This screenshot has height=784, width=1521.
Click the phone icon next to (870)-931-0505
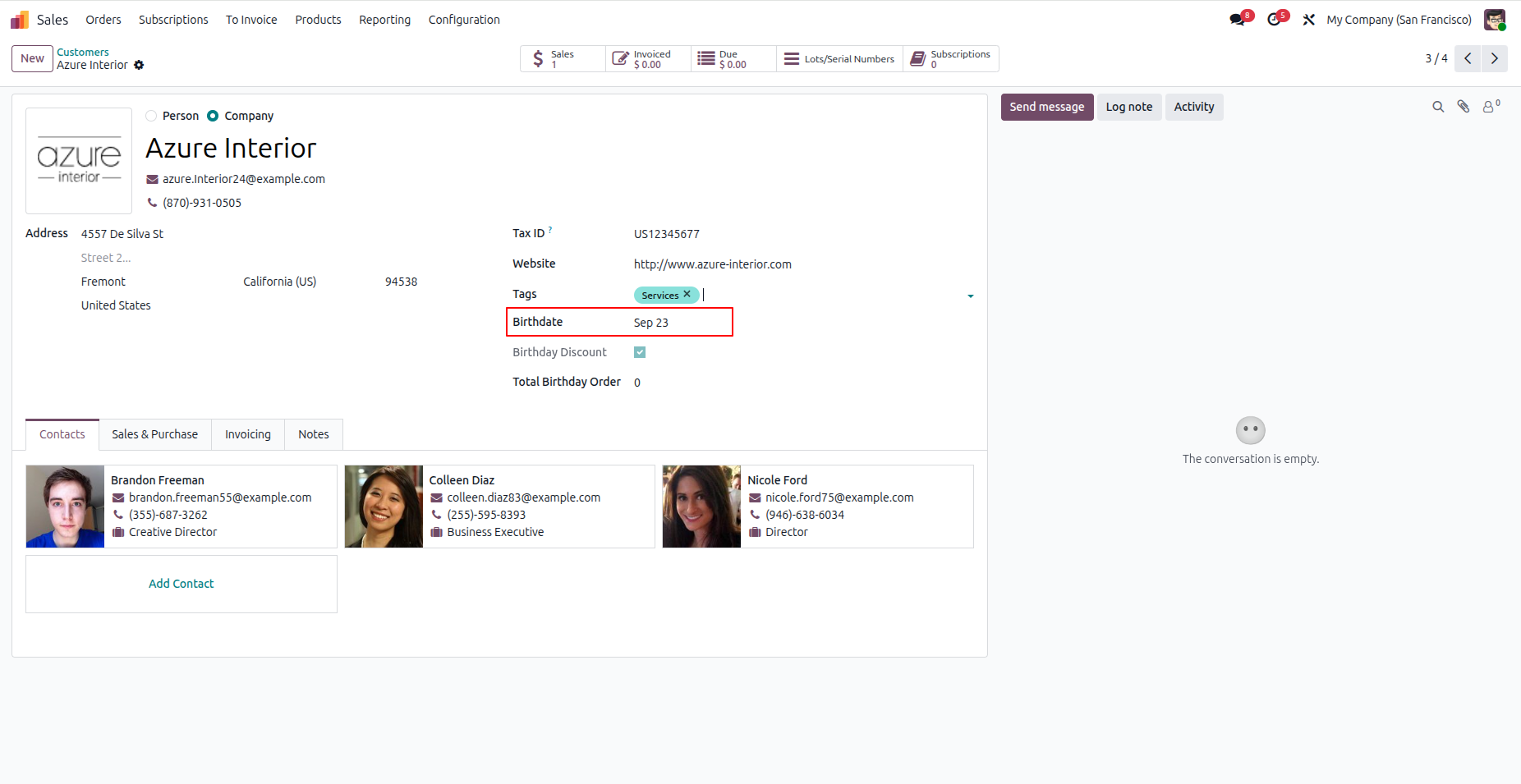[152, 203]
